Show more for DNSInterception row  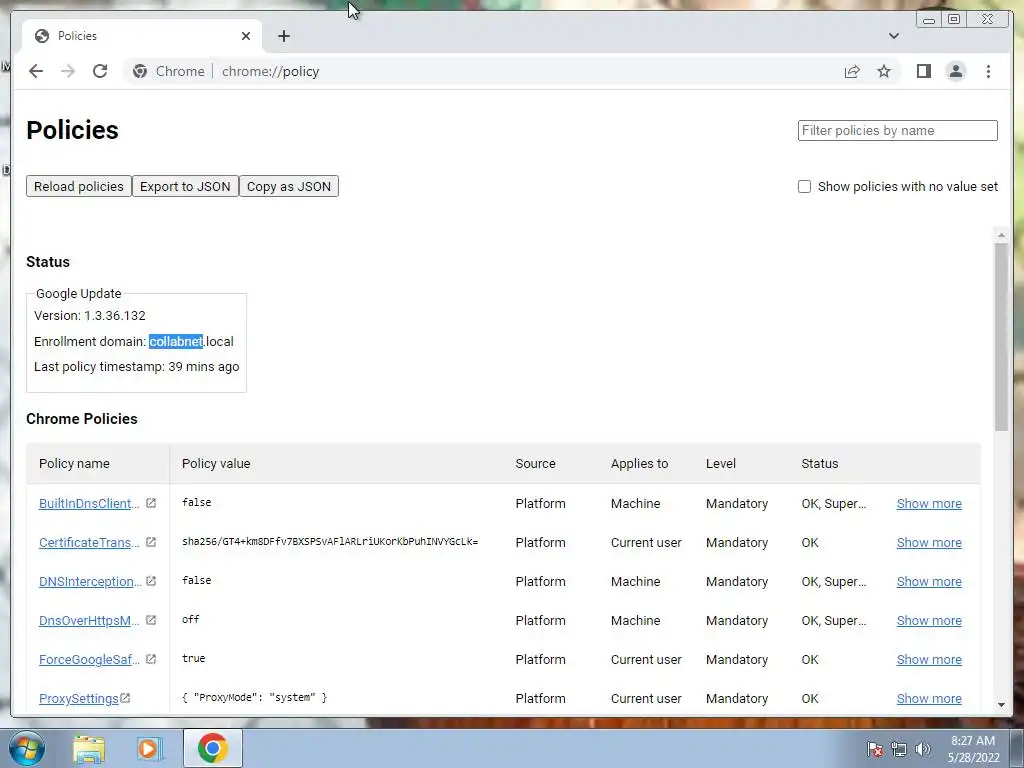pos(929,581)
